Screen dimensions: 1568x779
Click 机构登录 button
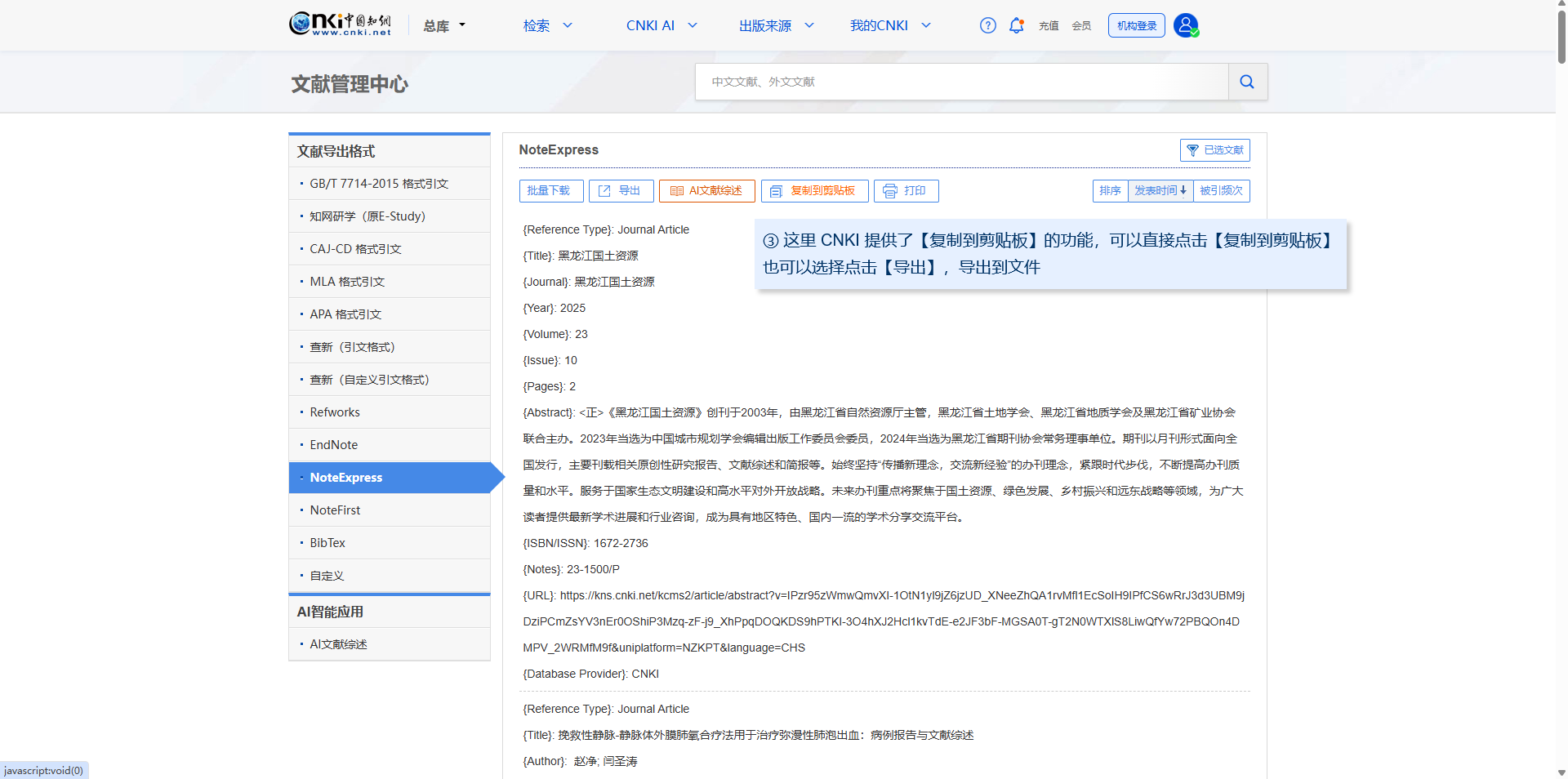click(x=1137, y=25)
